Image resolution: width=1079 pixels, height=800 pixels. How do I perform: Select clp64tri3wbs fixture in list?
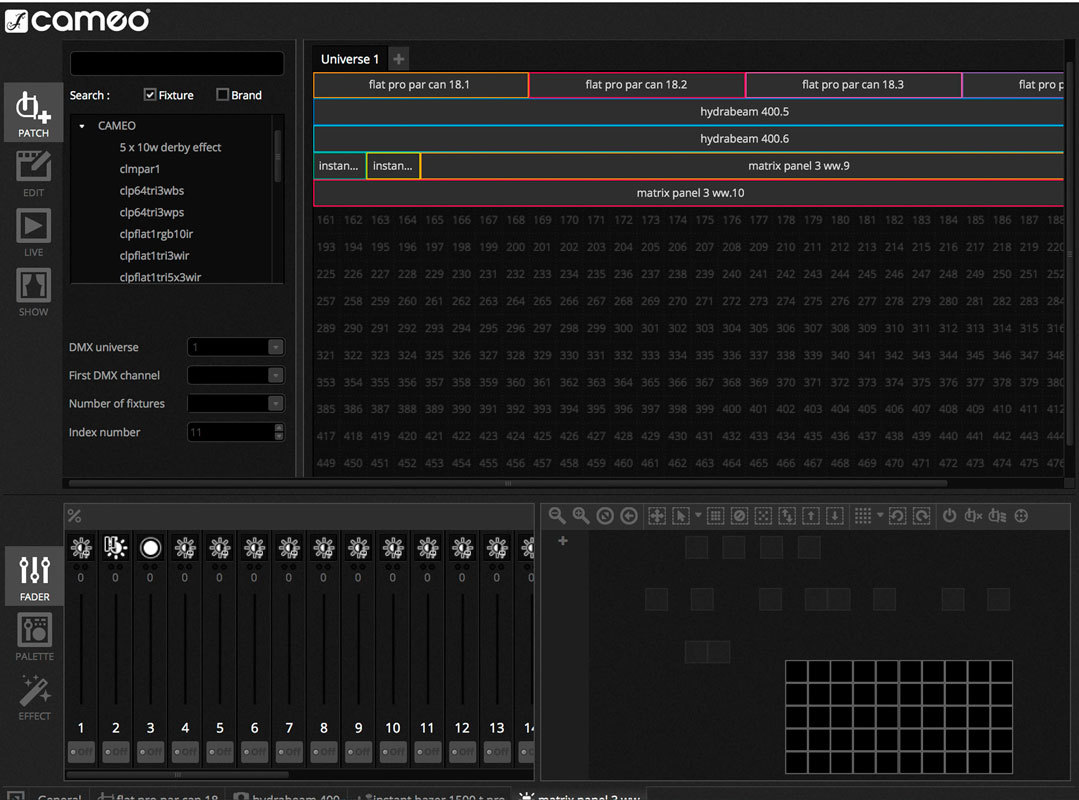[x=152, y=191]
